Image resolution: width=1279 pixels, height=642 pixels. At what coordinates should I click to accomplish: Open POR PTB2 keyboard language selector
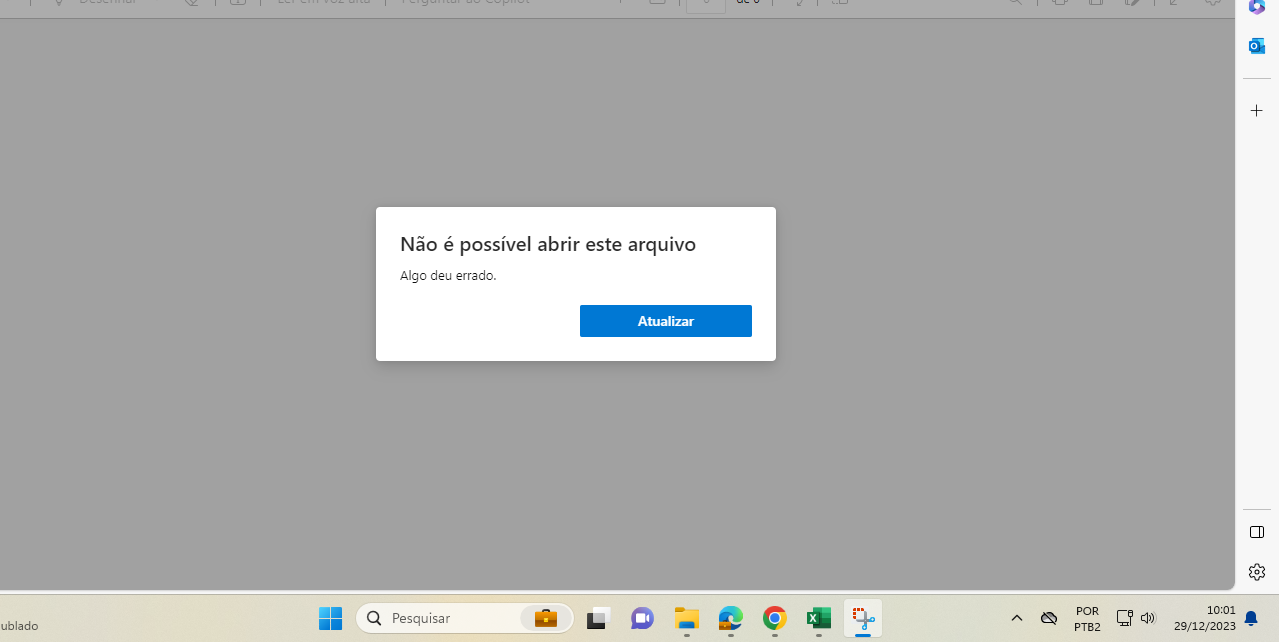(1087, 619)
